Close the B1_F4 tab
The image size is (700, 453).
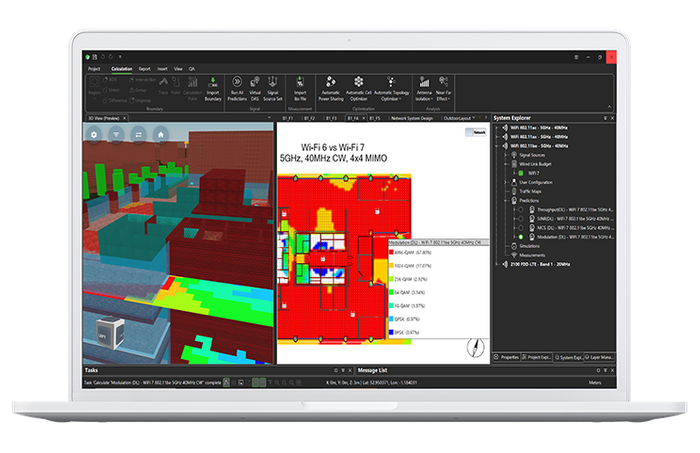click(363, 118)
